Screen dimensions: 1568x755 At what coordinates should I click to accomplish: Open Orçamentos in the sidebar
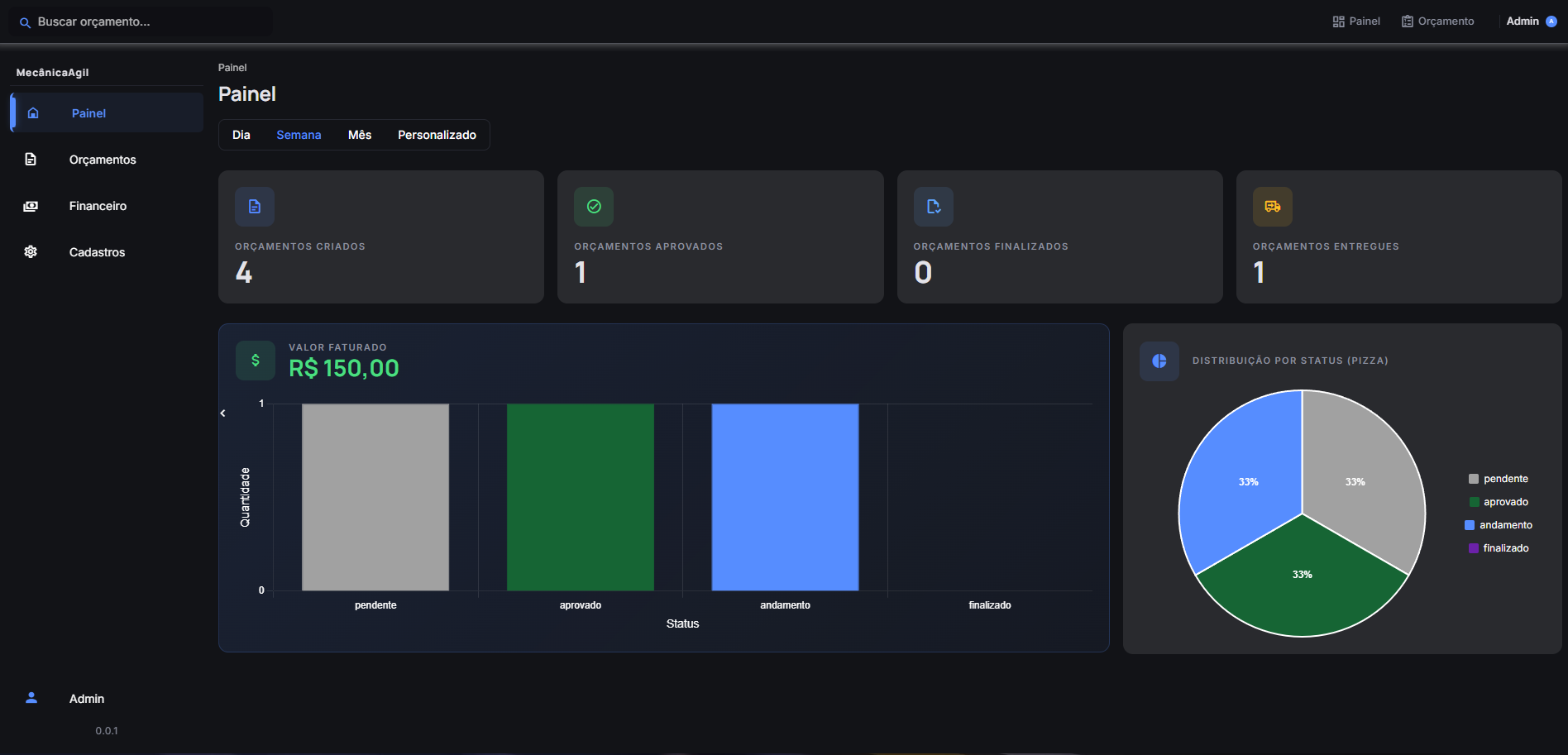107,160
